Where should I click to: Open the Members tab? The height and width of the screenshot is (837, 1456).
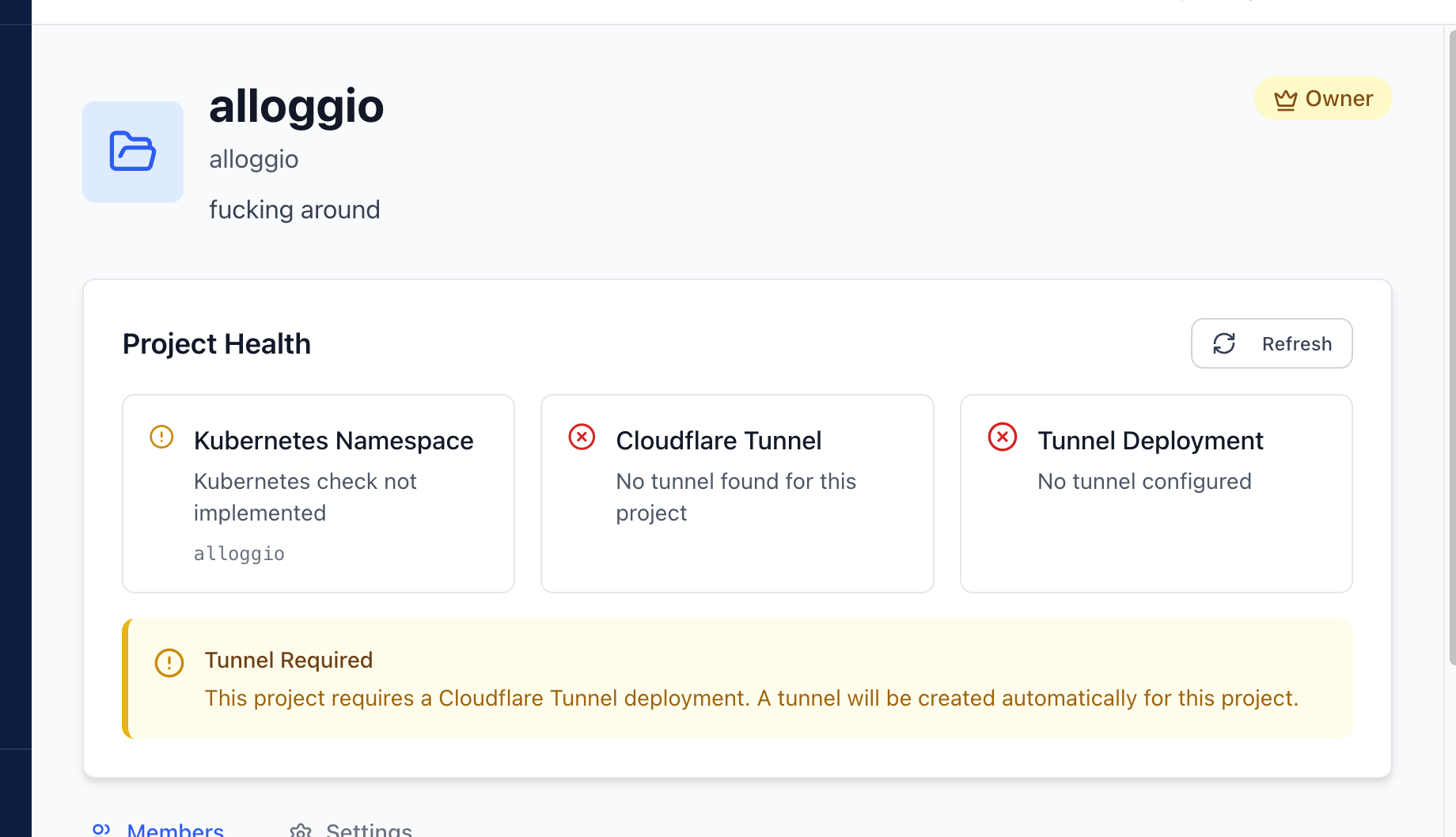click(158, 829)
